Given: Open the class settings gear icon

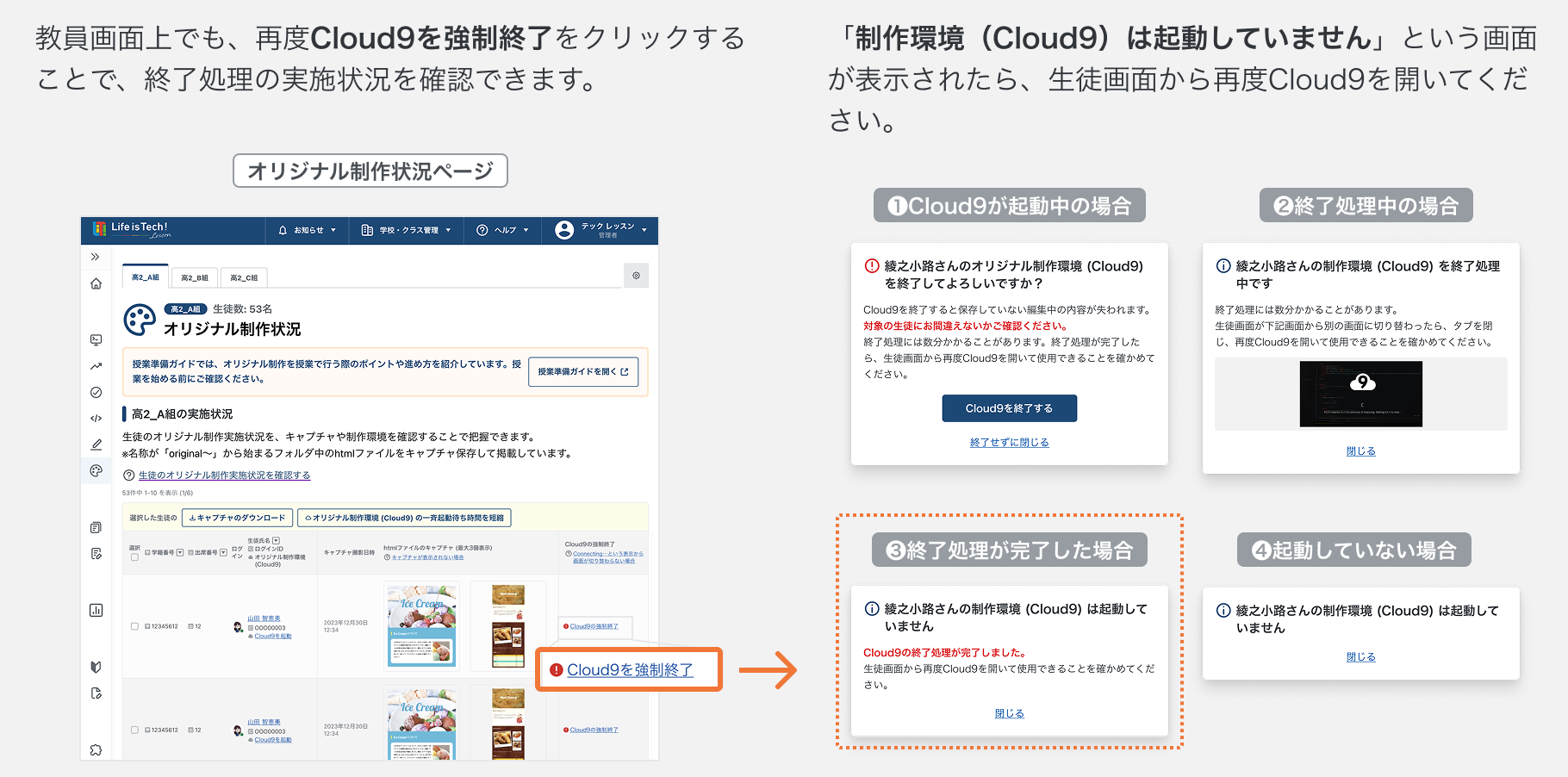Looking at the screenshot, I should click(x=636, y=276).
